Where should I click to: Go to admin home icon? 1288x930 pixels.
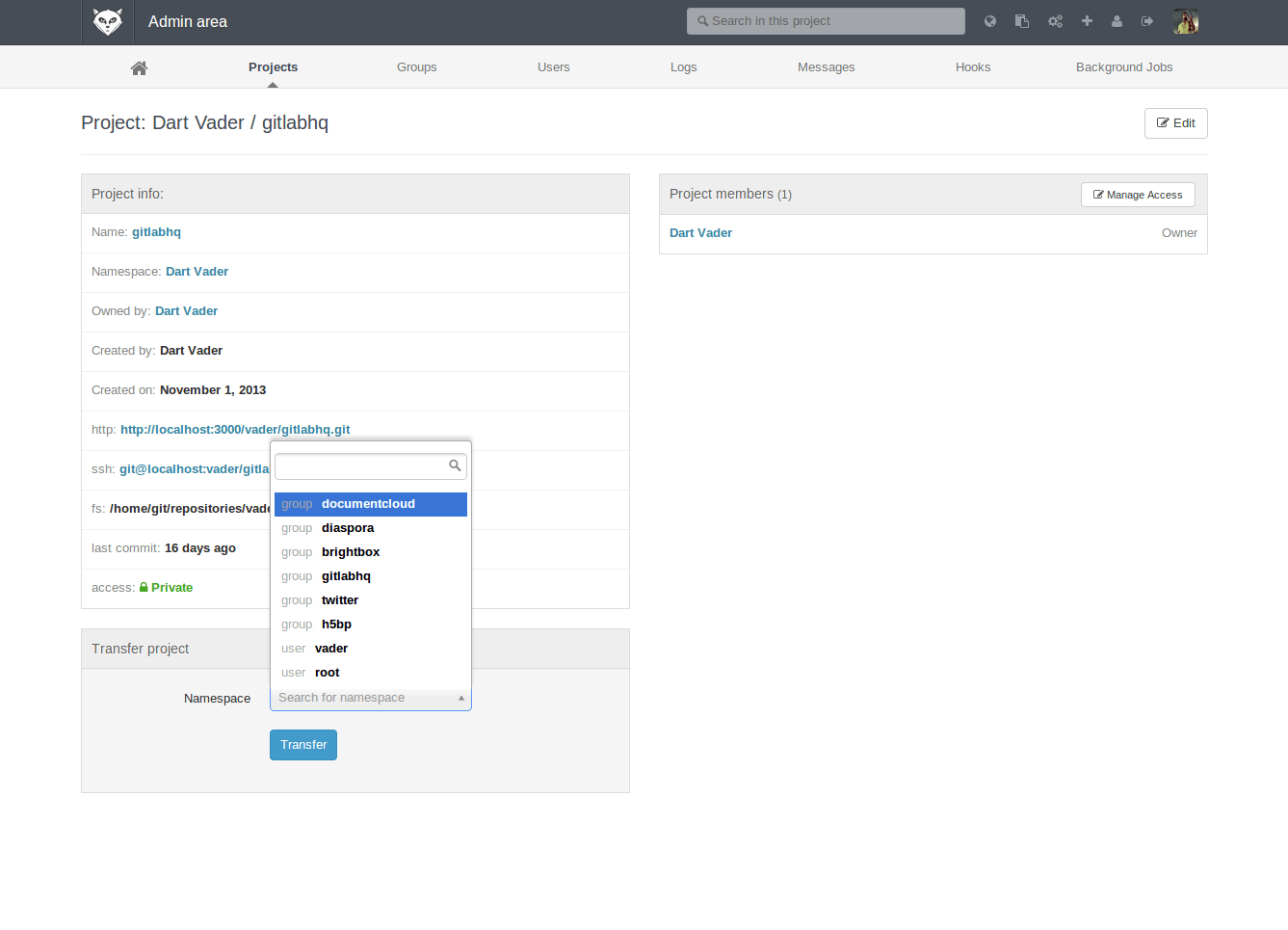[139, 67]
